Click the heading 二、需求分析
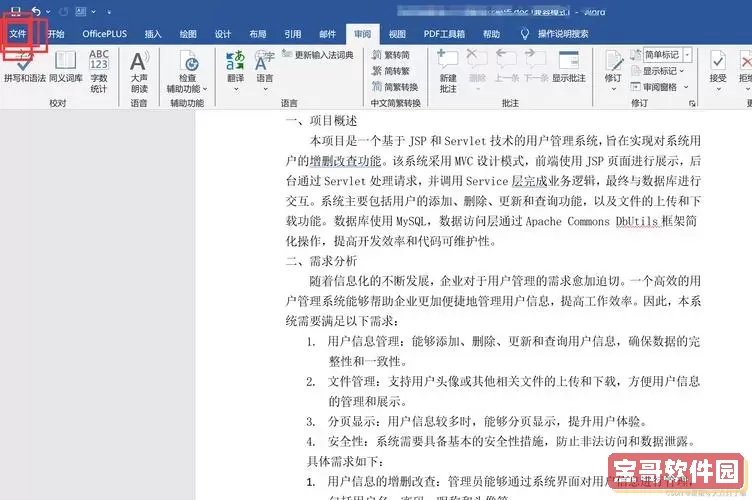Viewport: 752px width, 500px height. [x=321, y=261]
